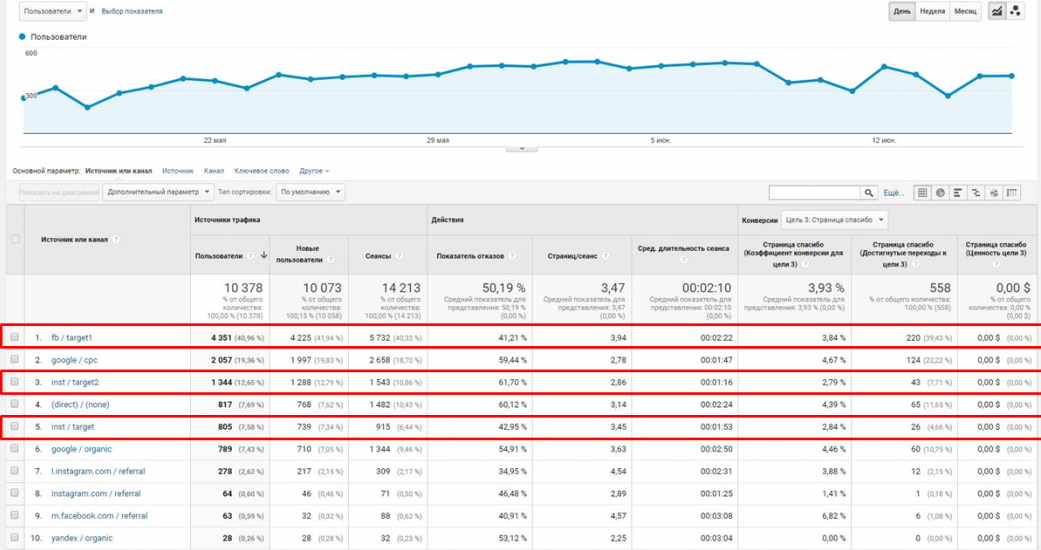Select pie chart percentage view icon

point(940,193)
